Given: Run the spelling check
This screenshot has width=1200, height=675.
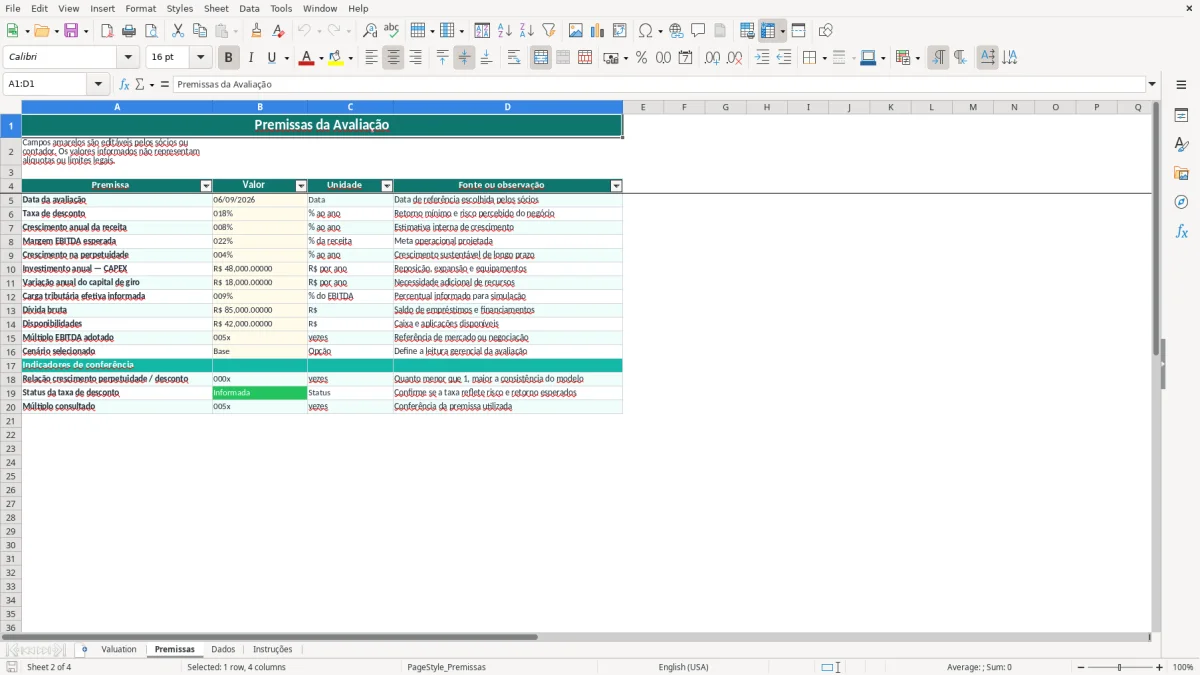Looking at the screenshot, I should (392, 31).
